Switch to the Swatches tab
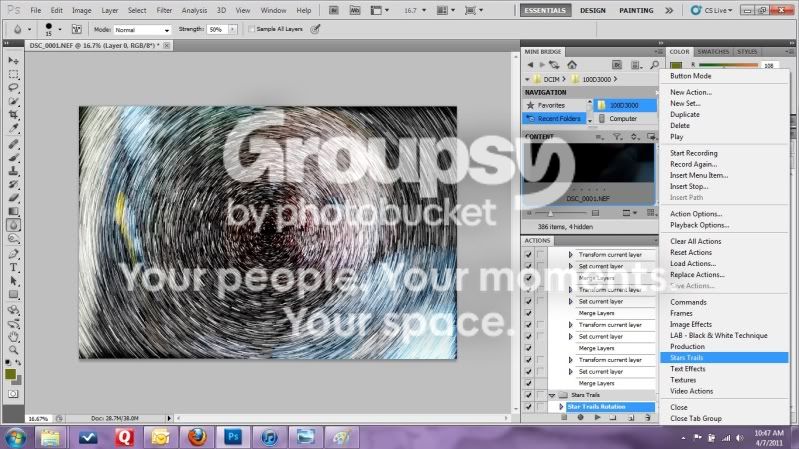Viewport: 799px width, 449px height. [x=713, y=51]
